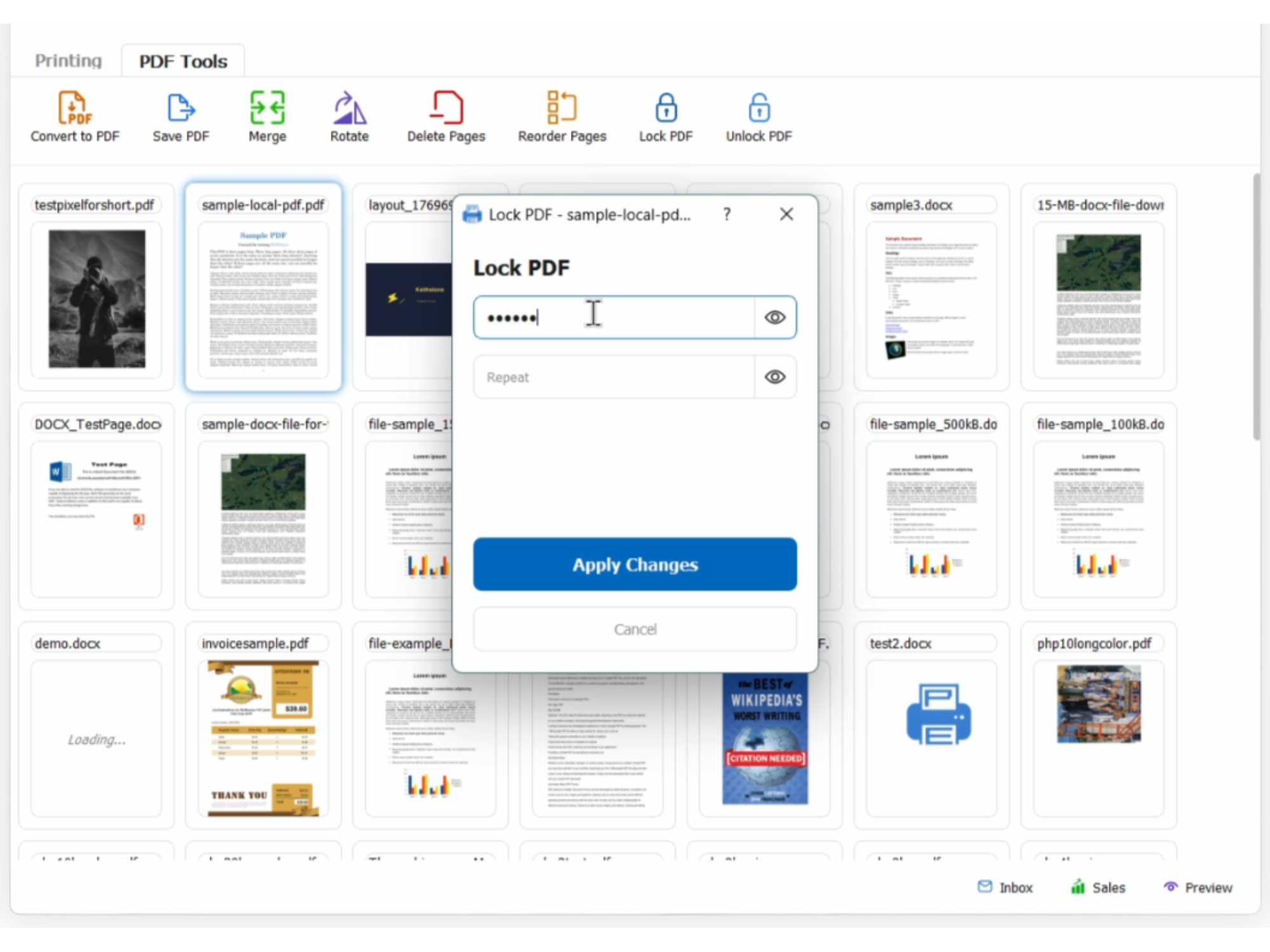This screenshot has height=952, width=1270.
Task: Switch to the Printing tab
Action: coord(67,60)
